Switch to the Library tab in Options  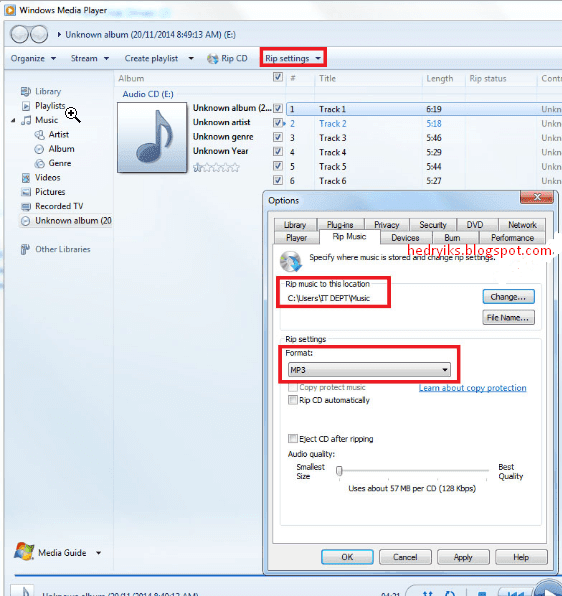click(295, 225)
